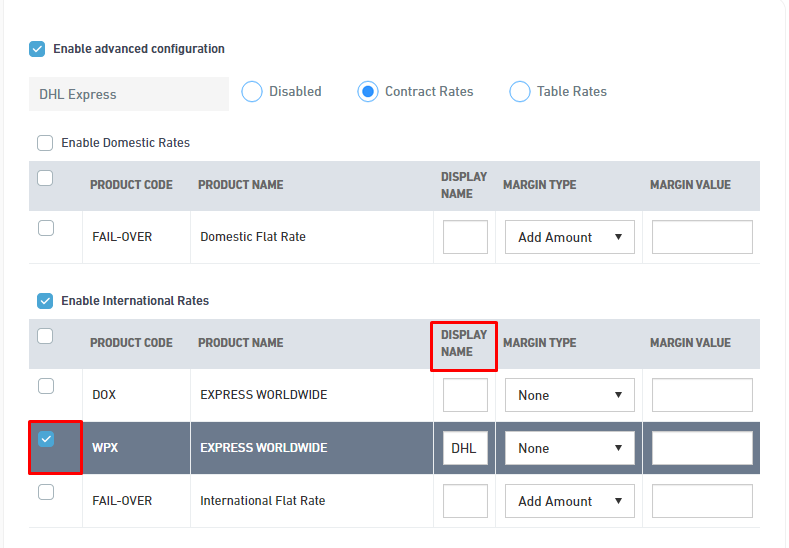Tick checkbox for International Flat Rate row
Screen dimensions: 789x548
point(46,492)
